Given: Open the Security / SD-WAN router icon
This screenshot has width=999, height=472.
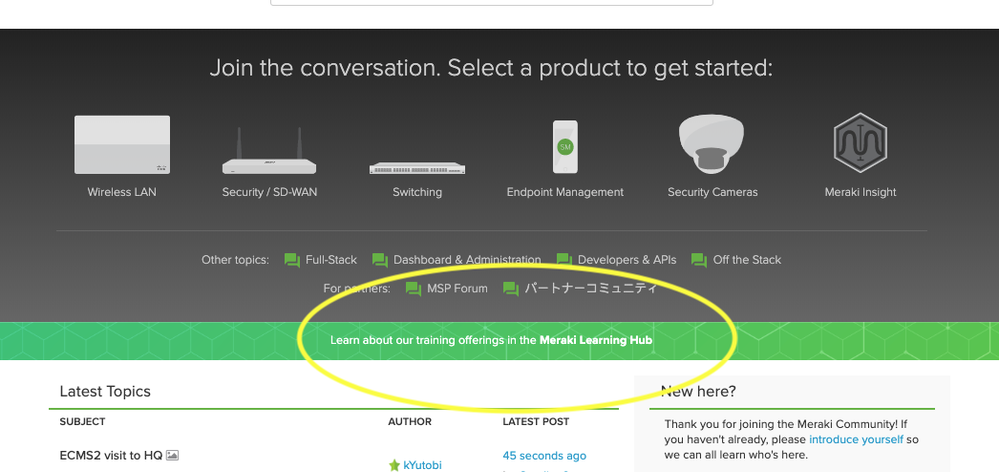Looking at the screenshot, I should pyautogui.click(x=269, y=151).
